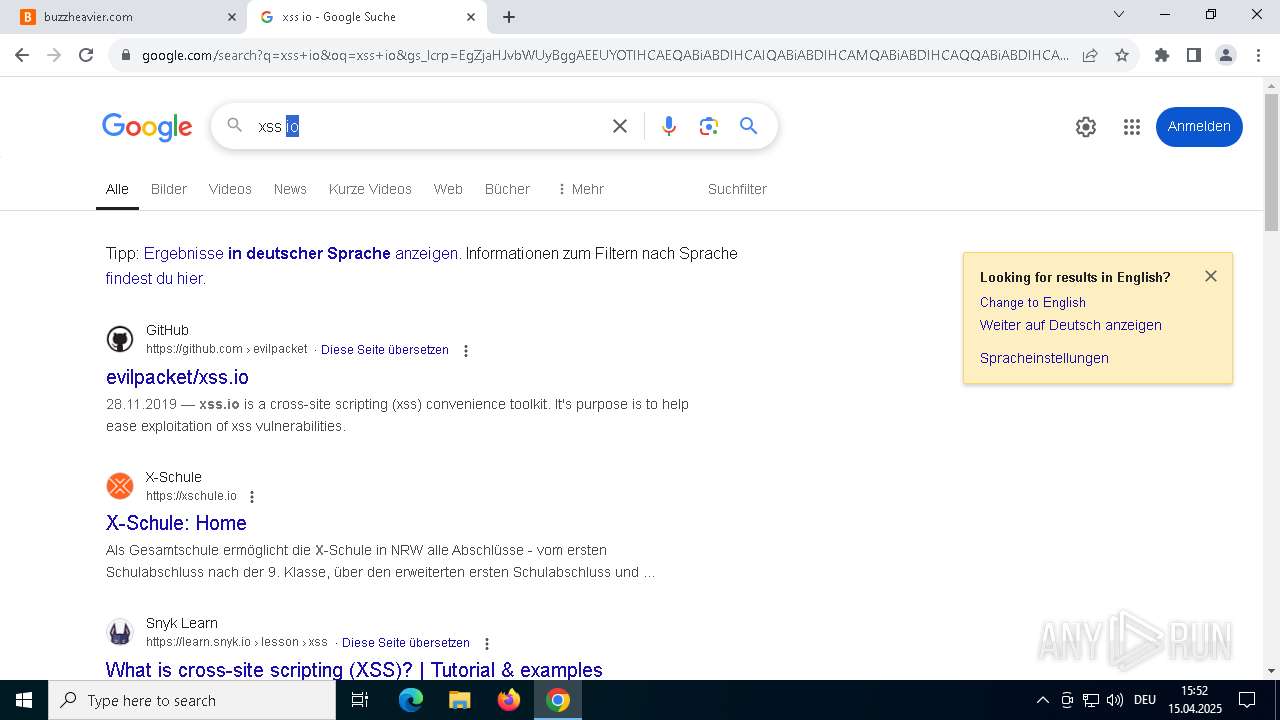Translate the GitHub result page
This screenshot has height=720, width=1280.
point(385,350)
